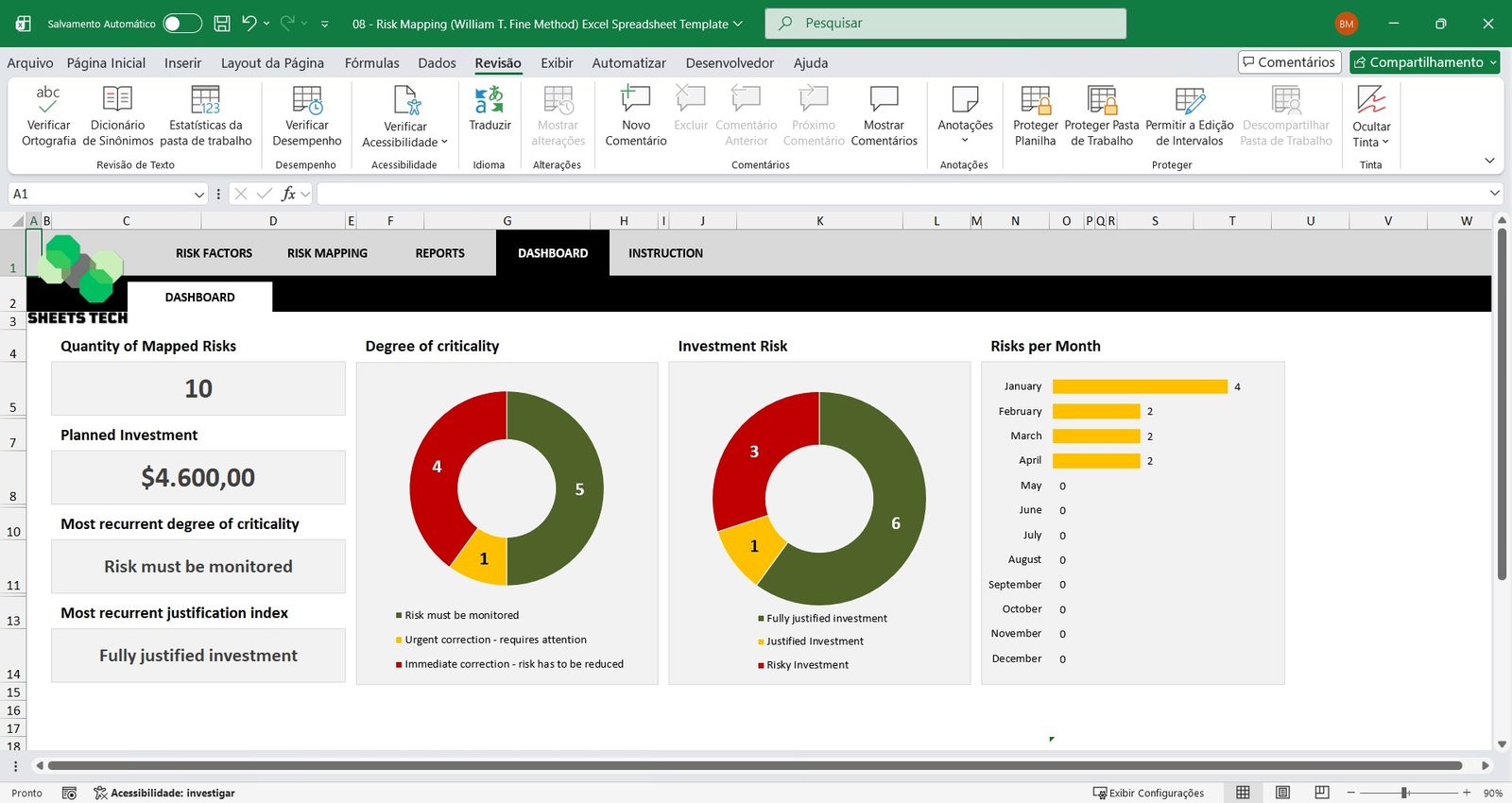This screenshot has width=1512, height=803.
Task: Switch to Page Break Preview view
Action: tap(1322, 793)
